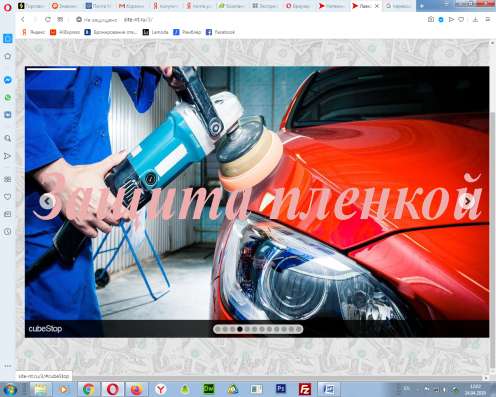Open the Opera main menu logo
This screenshot has width=496, height=397.
pyautogui.click(x=7, y=7)
